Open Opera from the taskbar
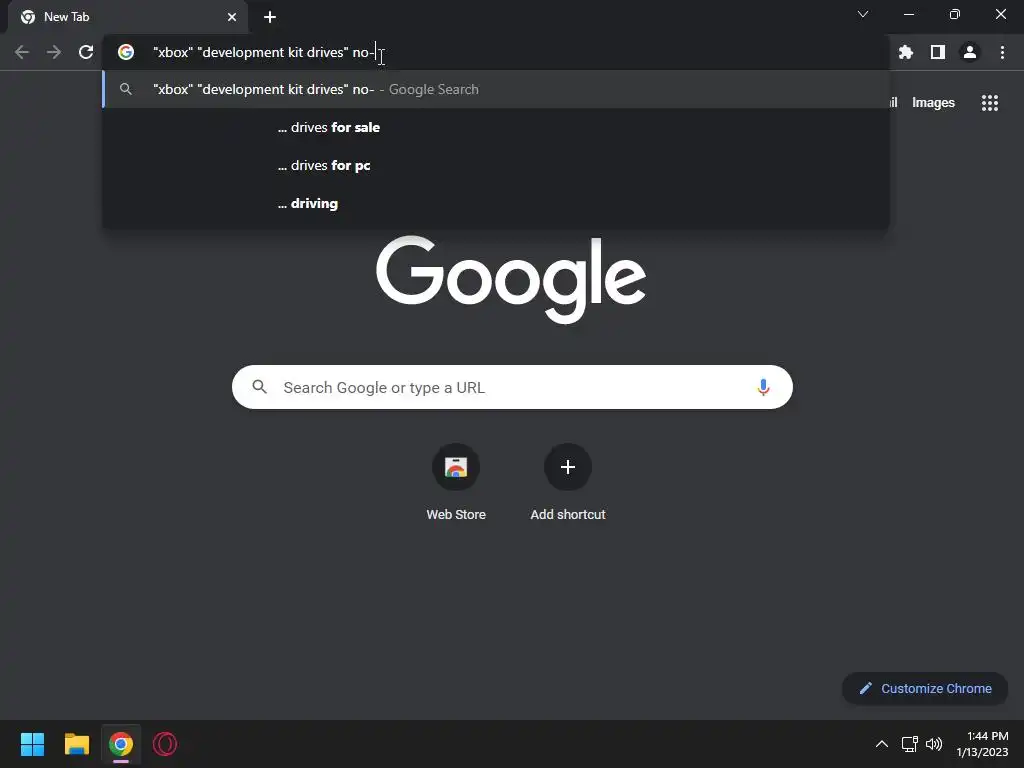The width and height of the screenshot is (1024, 768). (x=165, y=744)
